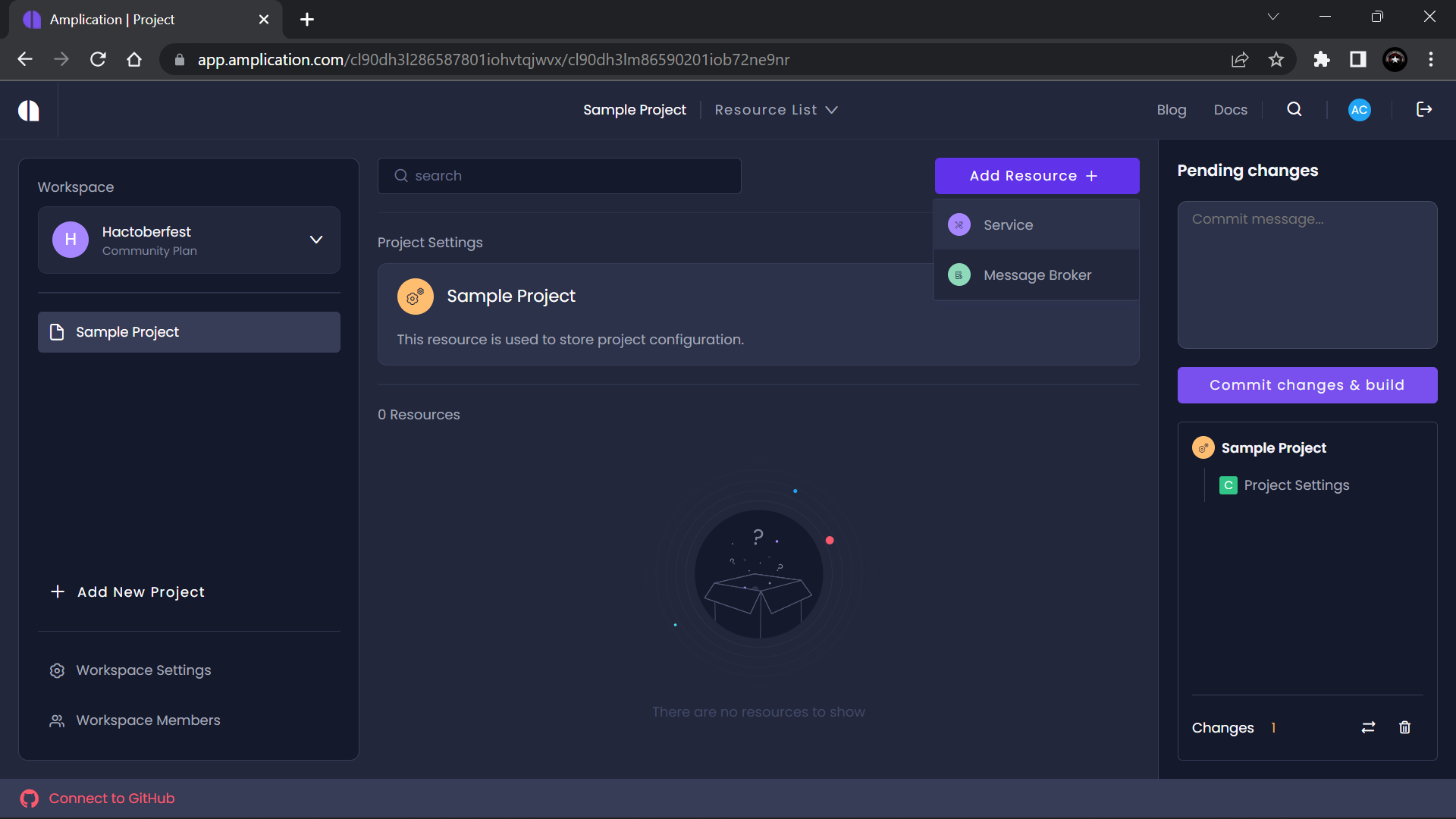The image size is (1456, 819).
Task: Click the tab options chevron next to page title
Action: 1273,16
